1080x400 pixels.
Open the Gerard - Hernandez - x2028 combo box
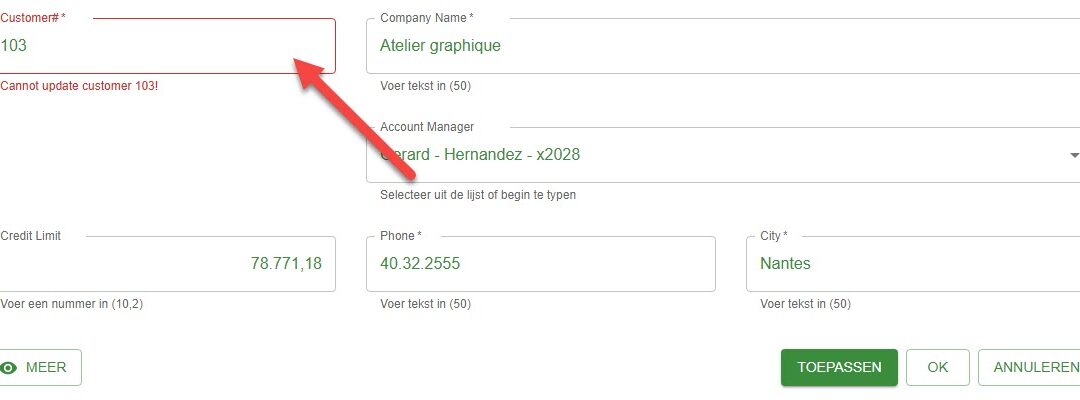coord(723,155)
